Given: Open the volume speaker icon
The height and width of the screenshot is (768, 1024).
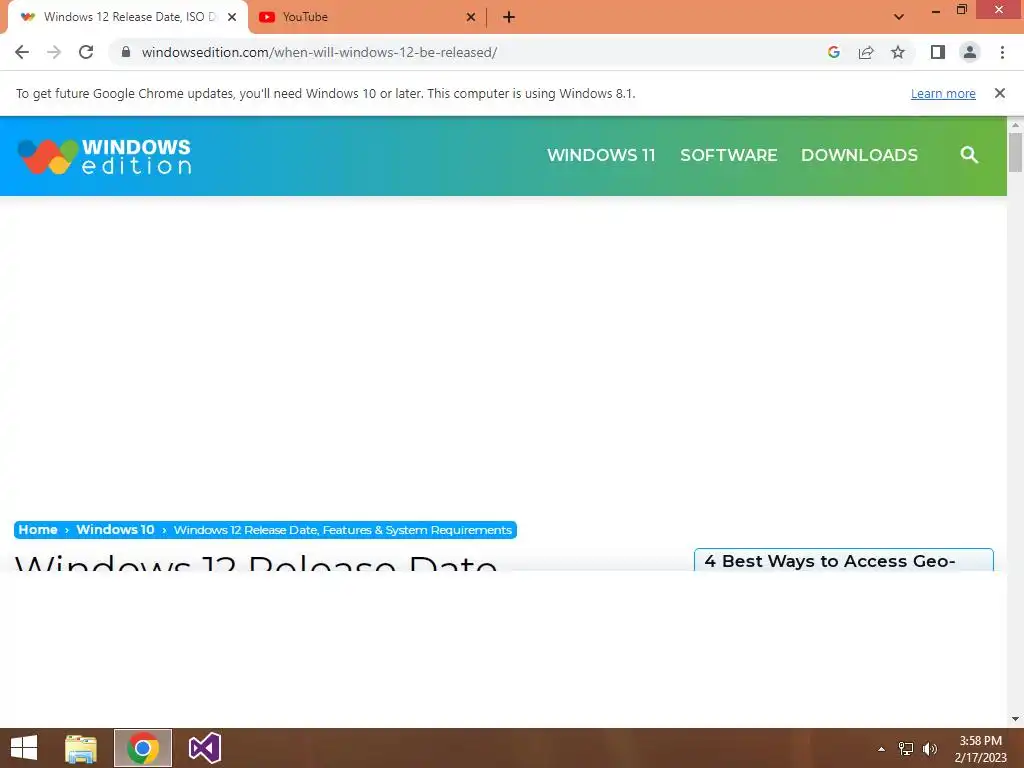Looking at the screenshot, I should (x=929, y=749).
